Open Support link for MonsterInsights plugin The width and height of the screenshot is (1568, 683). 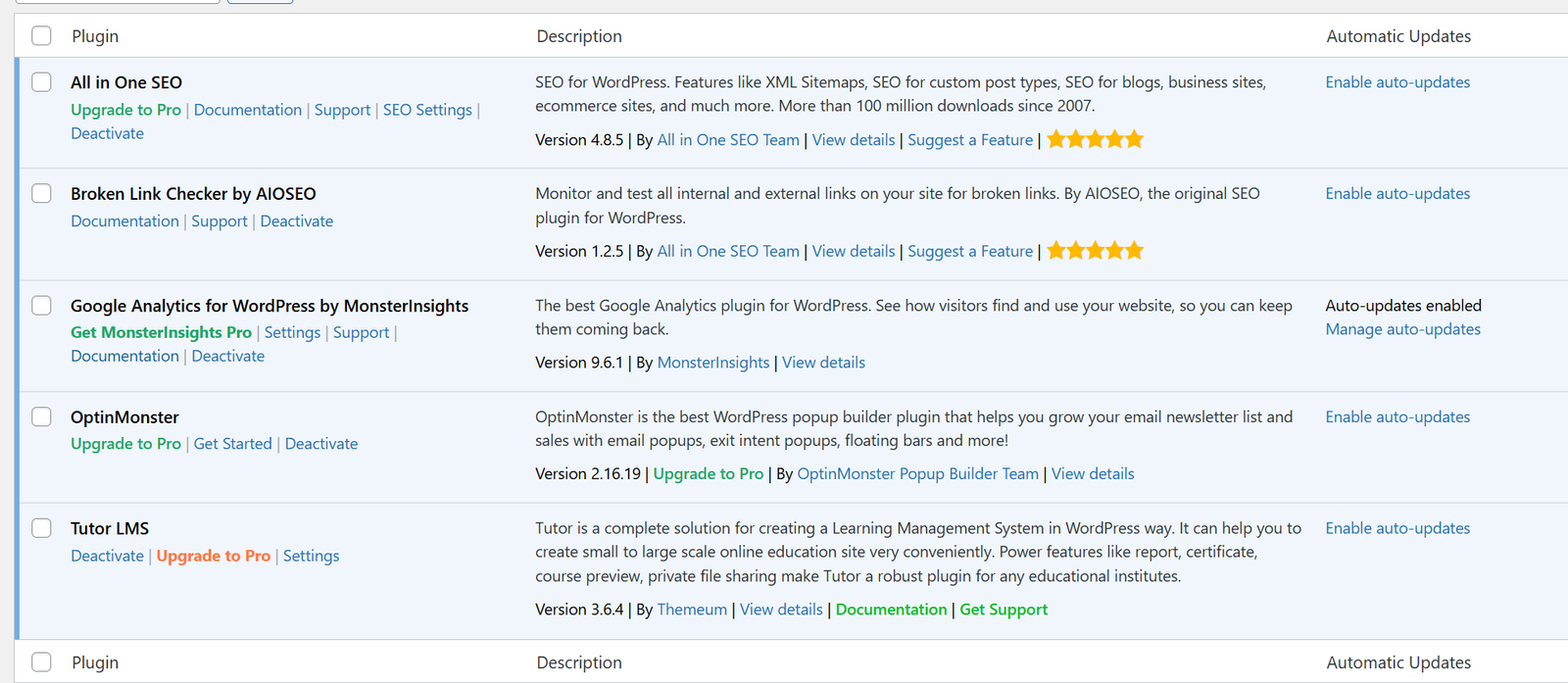361,333
